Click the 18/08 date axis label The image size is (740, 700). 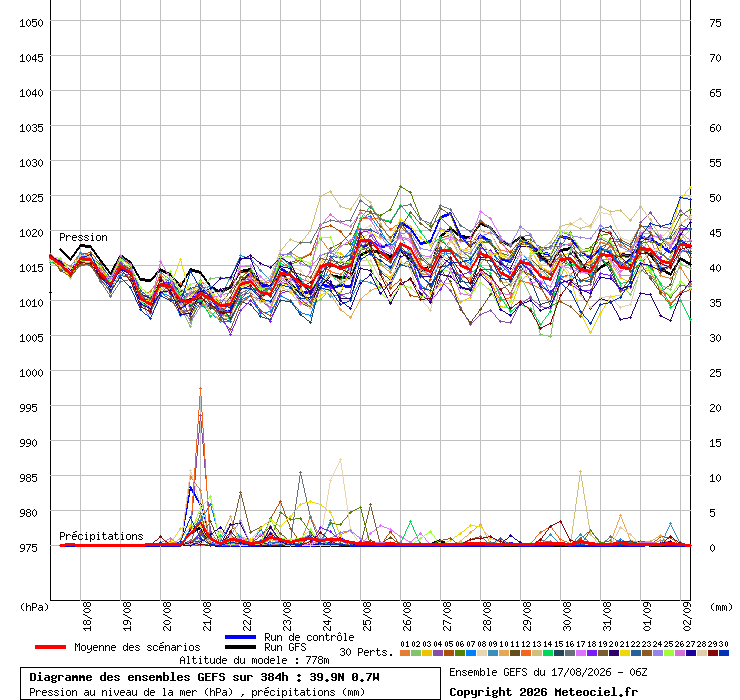[x=87, y=616]
